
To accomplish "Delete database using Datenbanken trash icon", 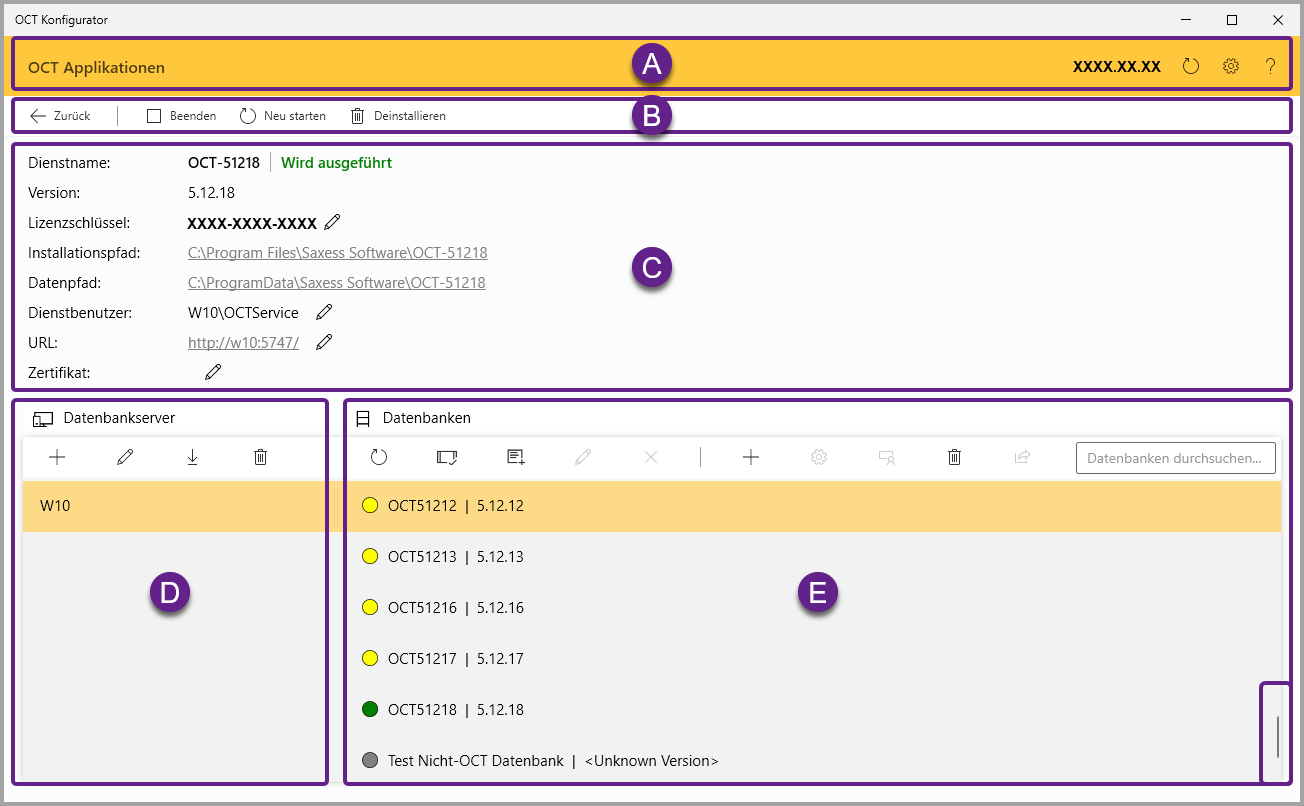I will pyautogui.click(x=954, y=457).
